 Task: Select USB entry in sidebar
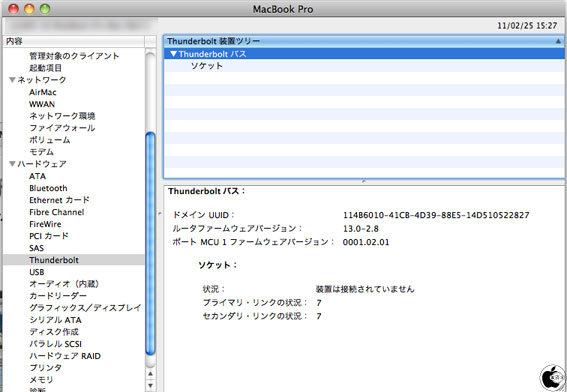pos(37,272)
